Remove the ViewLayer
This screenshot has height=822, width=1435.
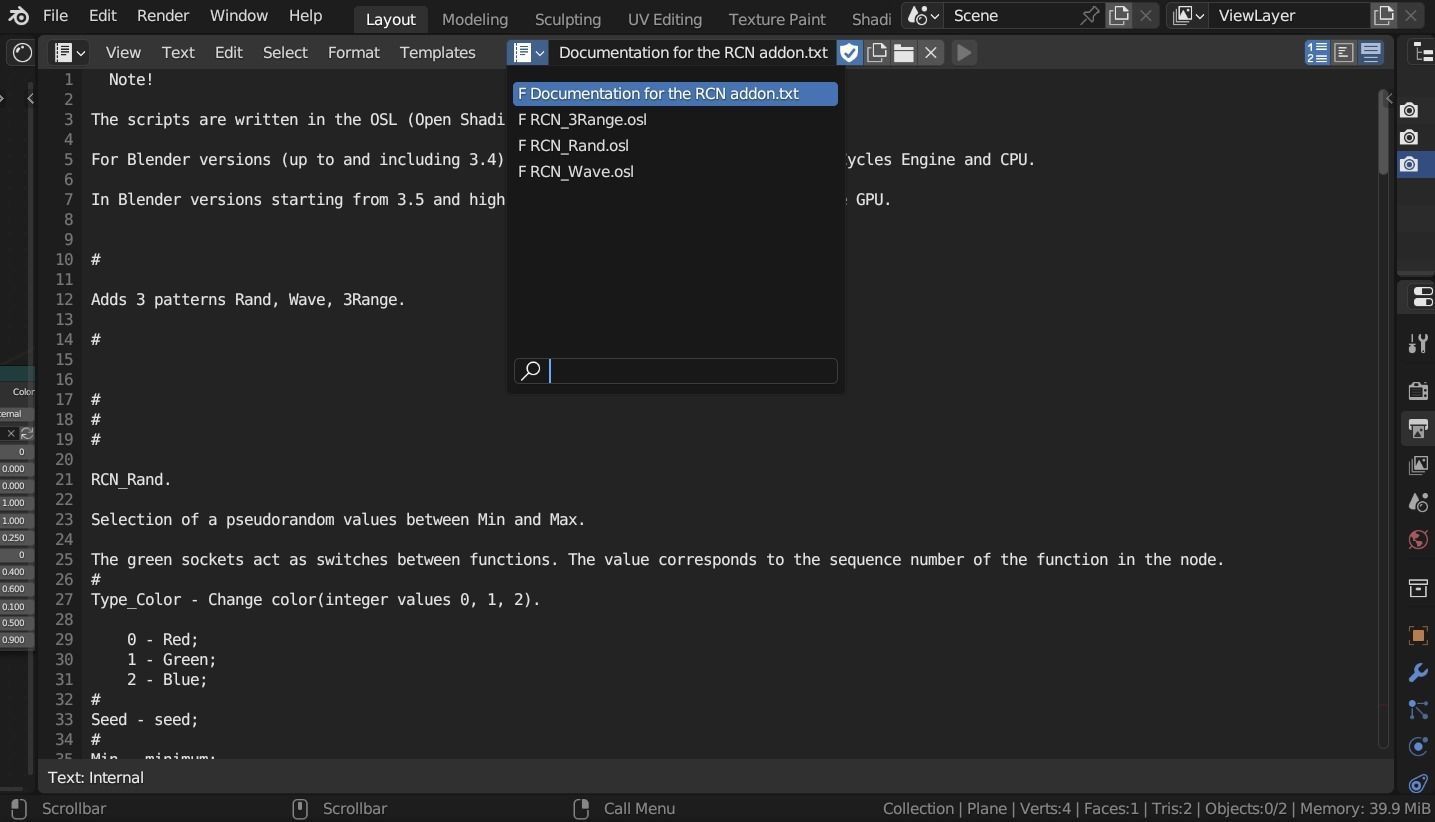coord(1411,16)
